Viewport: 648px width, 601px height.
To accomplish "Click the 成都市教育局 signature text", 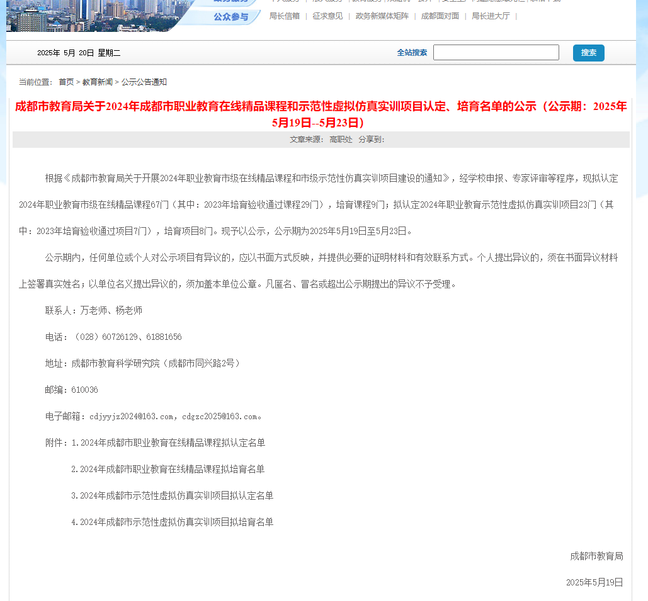I will [x=596, y=556].
